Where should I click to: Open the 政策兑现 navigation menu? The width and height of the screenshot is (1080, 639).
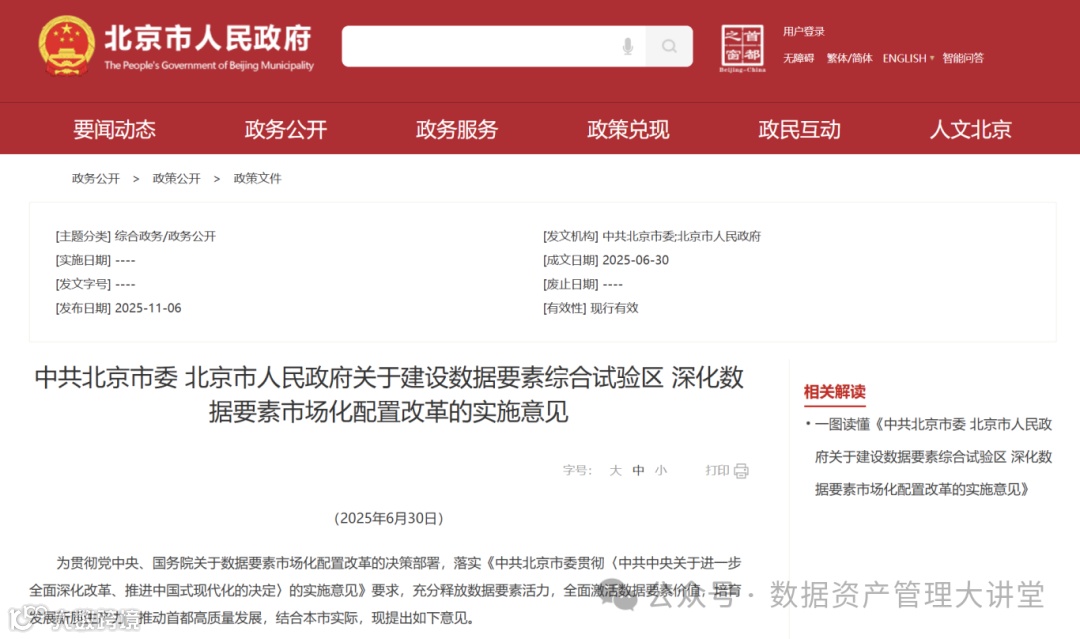coord(628,129)
